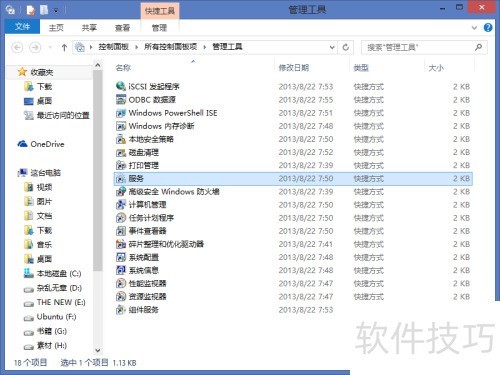Expand the breadcrumb arrow after 控制面板
This screenshot has width=500, height=375.
pyautogui.click(x=137, y=47)
